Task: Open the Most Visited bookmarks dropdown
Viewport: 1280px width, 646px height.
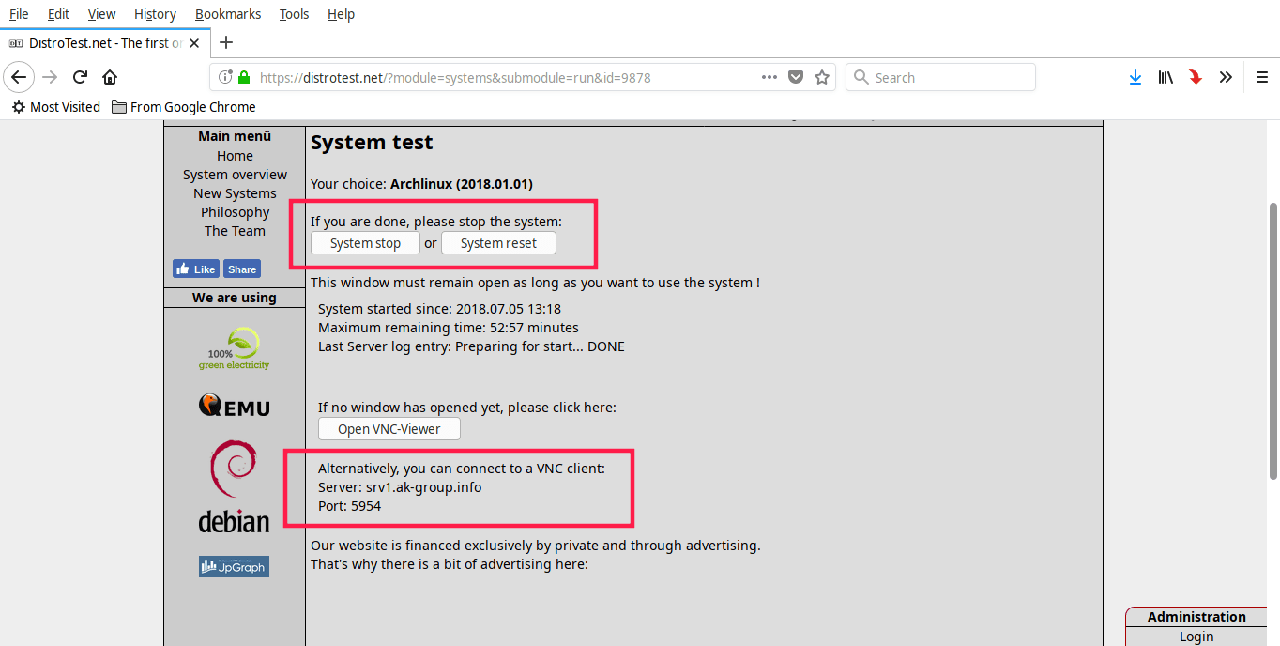Action: click(56, 107)
